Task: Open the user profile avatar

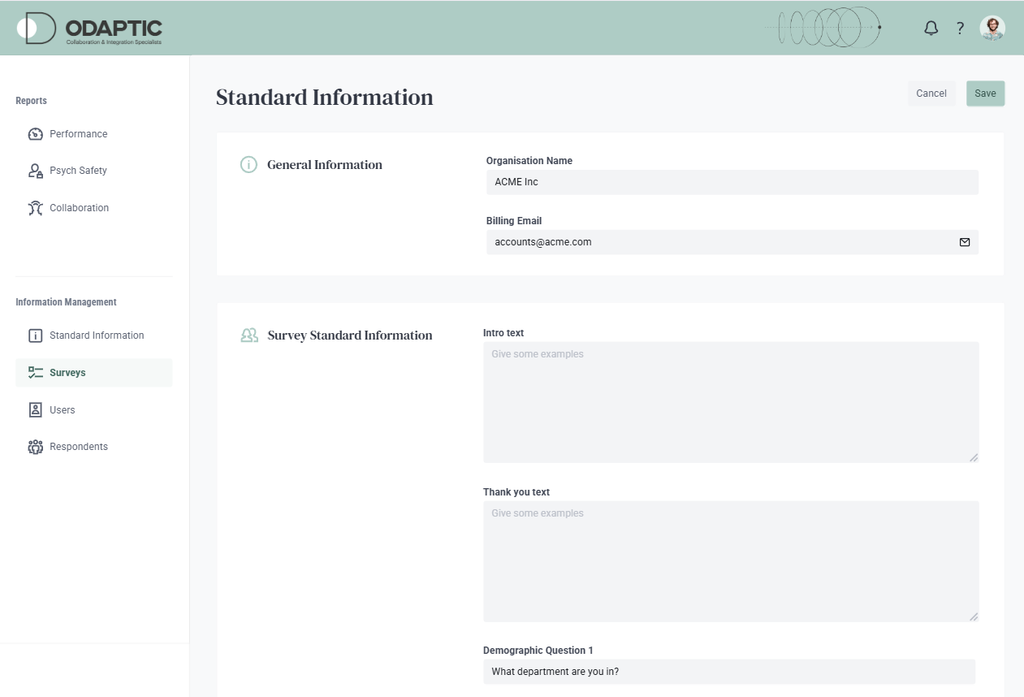Action: pos(992,28)
